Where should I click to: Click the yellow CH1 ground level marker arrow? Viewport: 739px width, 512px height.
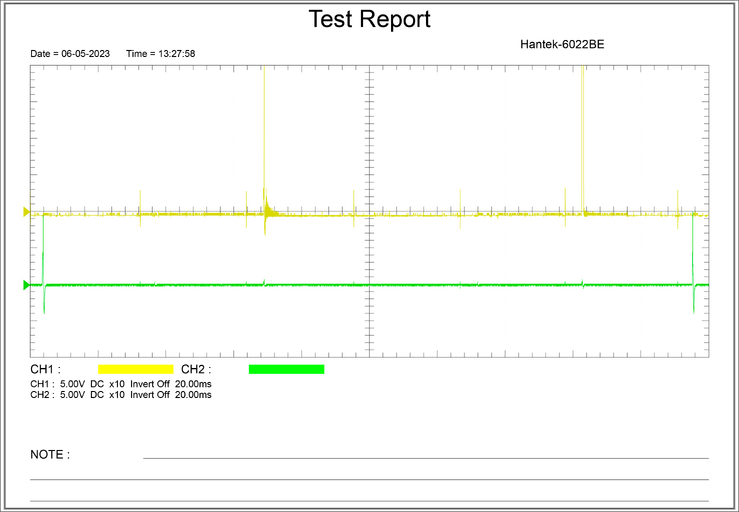point(27,212)
